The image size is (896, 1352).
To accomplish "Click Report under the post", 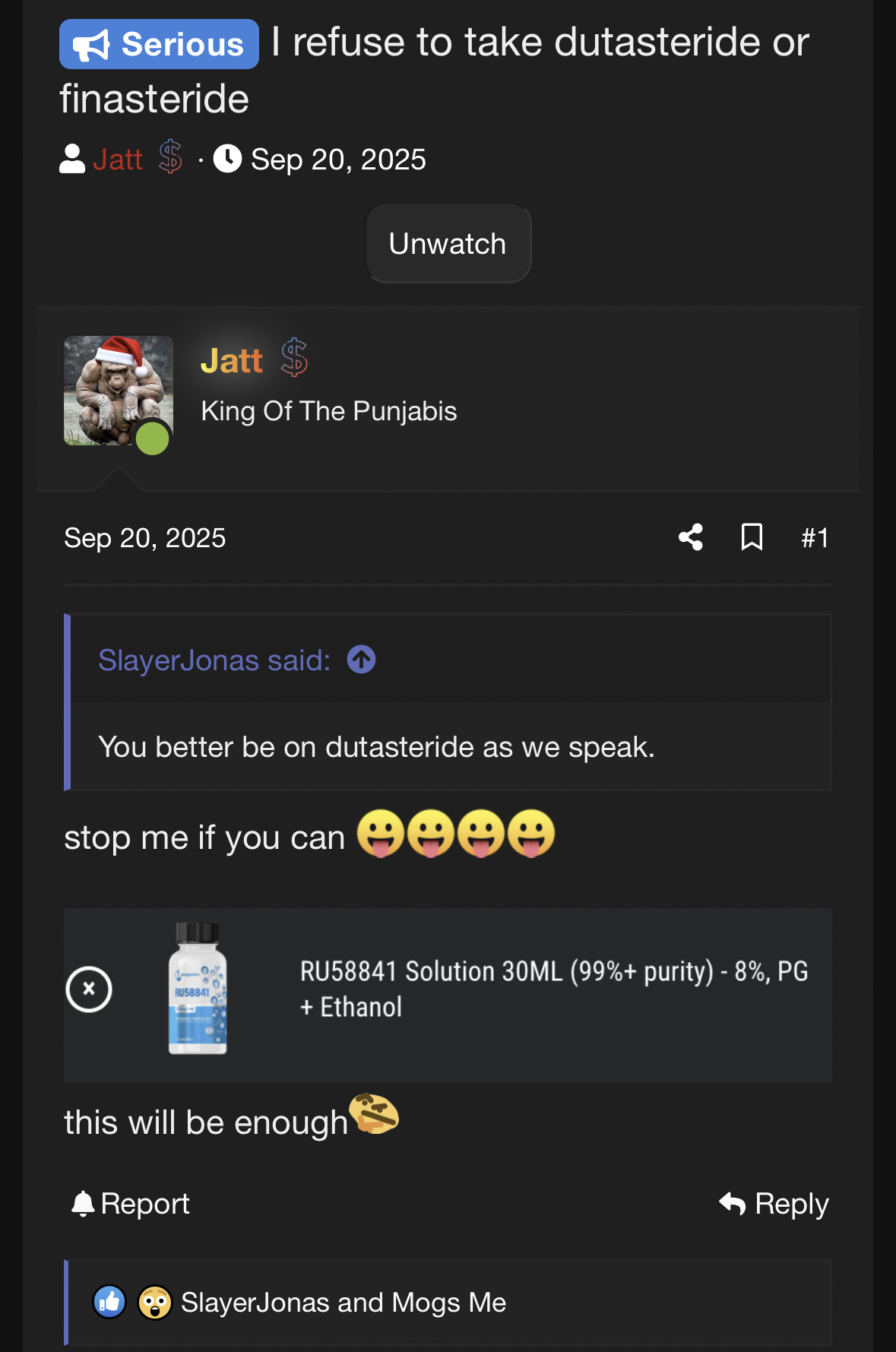I will 131,1204.
